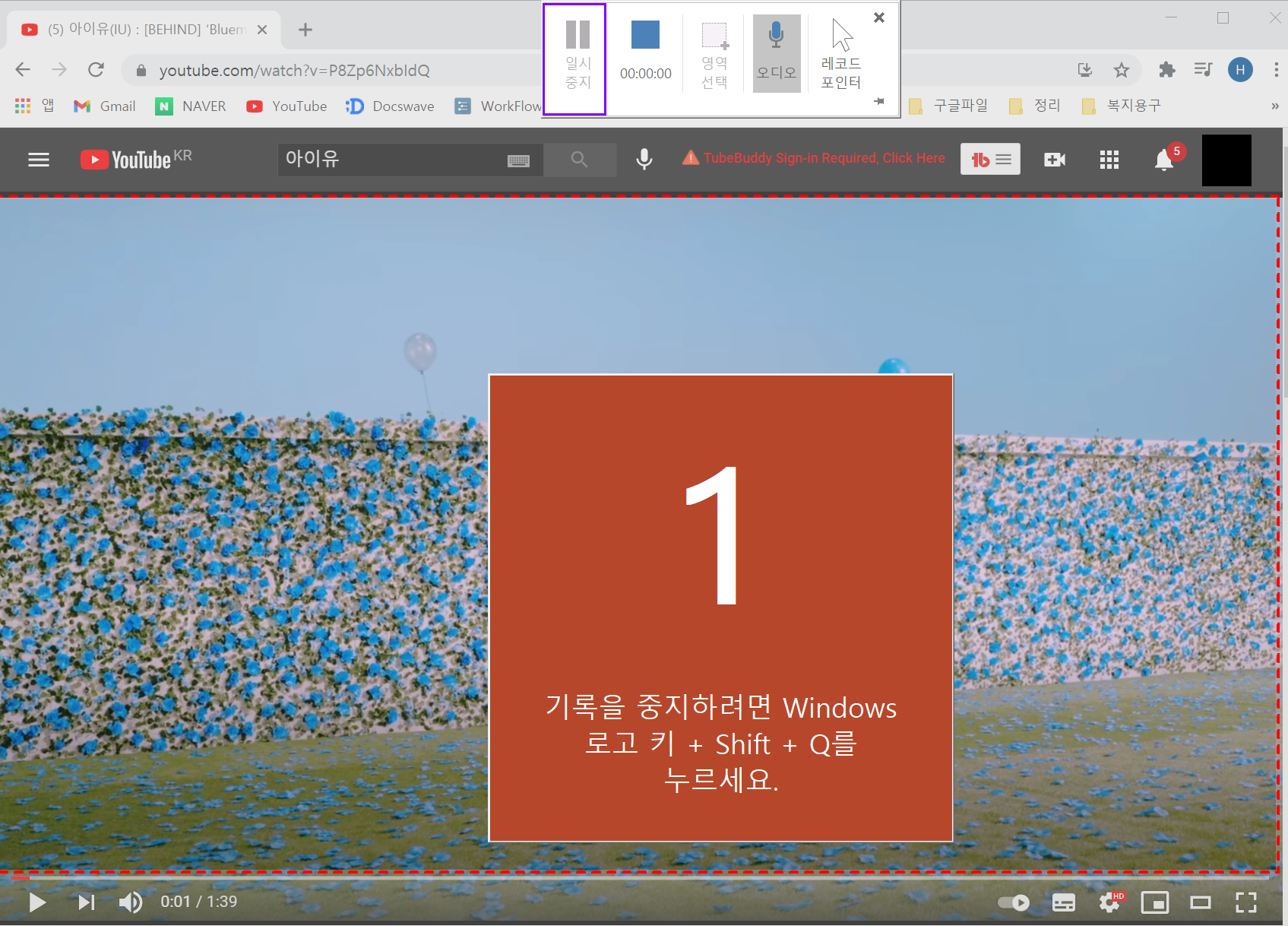This screenshot has width=1288, height=926.
Task: Open the media control icon
Action: coord(1203,70)
